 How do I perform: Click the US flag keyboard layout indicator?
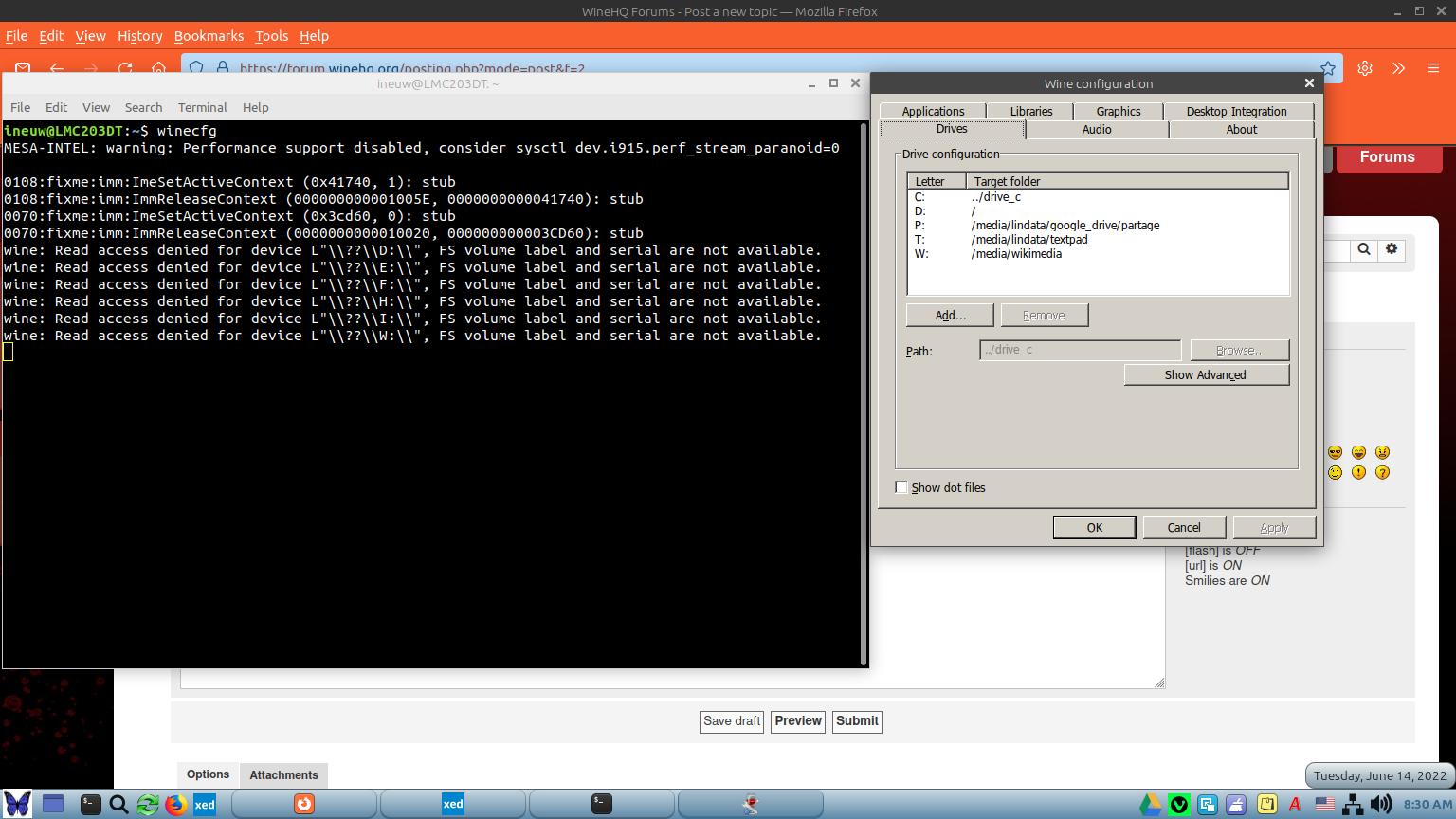pyautogui.click(x=1324, y=805)
